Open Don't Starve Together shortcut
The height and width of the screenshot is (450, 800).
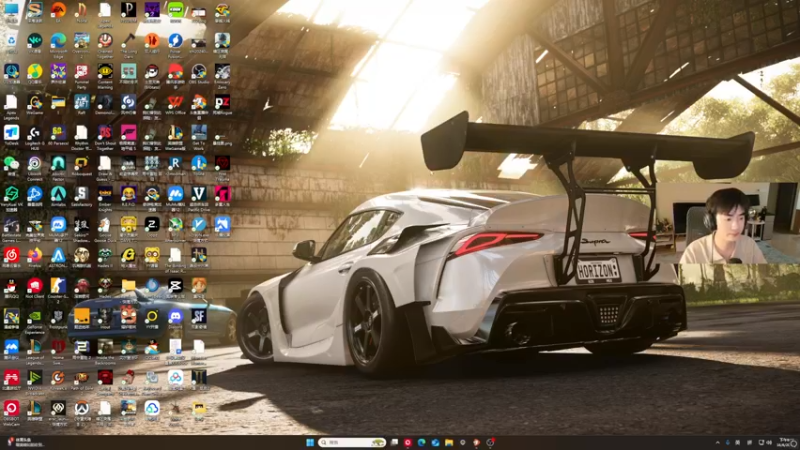point(105,133)
